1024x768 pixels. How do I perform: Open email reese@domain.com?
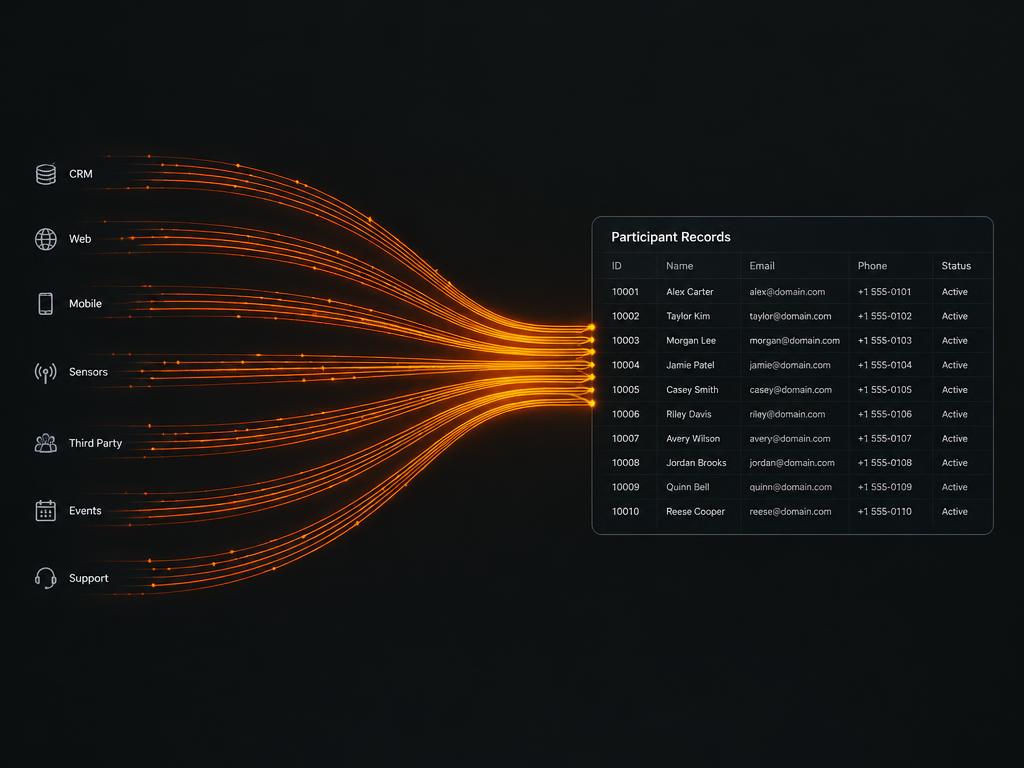[x=790, y=512]
